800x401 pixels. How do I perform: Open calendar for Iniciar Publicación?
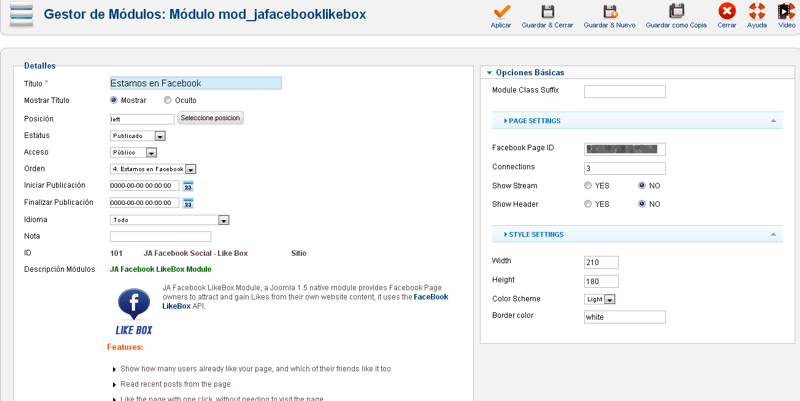188,186
